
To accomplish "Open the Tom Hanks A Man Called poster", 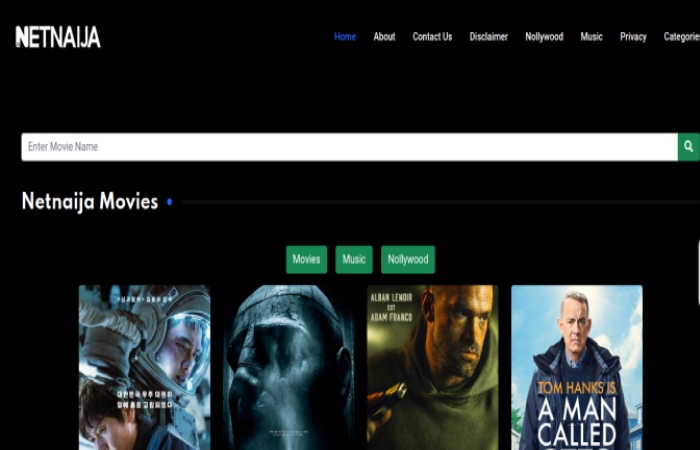I will click(577, 367).
